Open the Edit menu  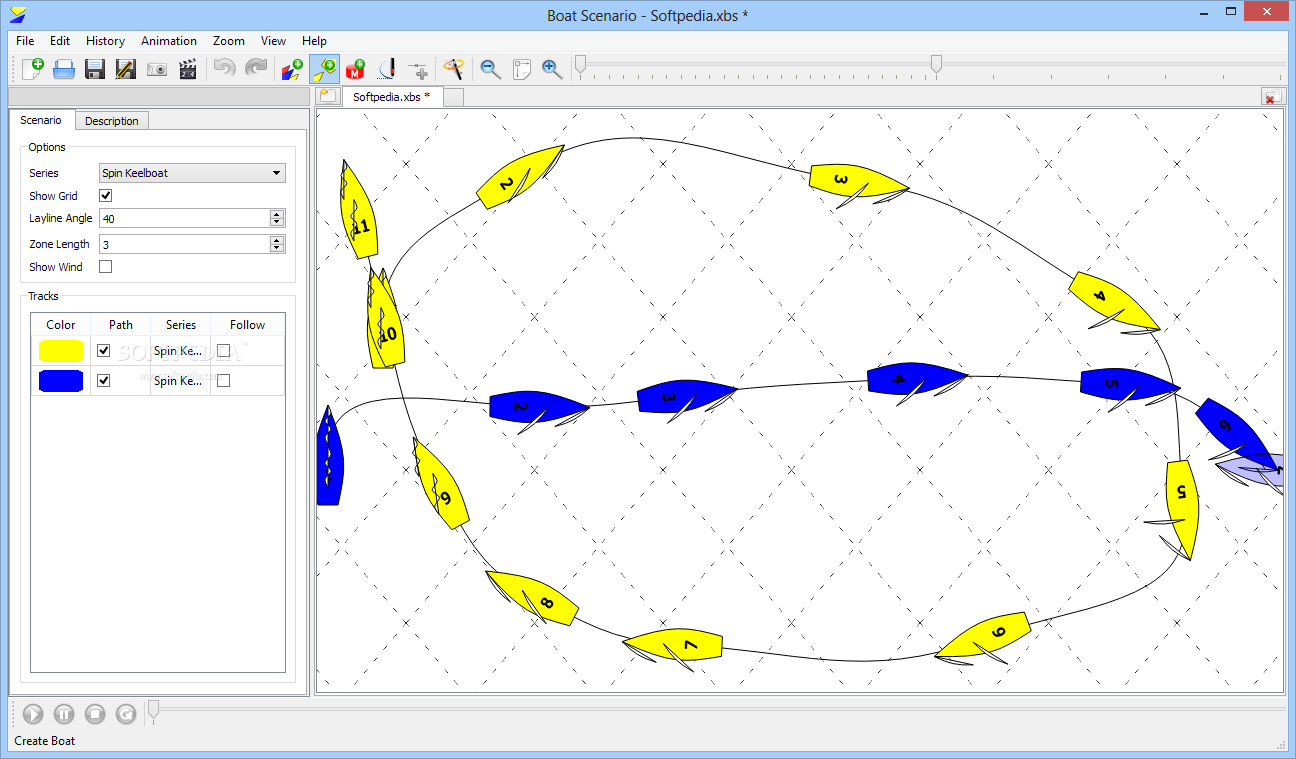[x=60, y=41]
